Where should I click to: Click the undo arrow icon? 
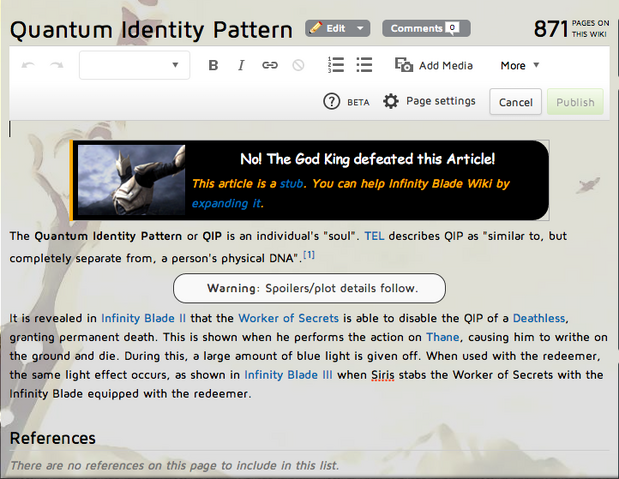[28, 65]
